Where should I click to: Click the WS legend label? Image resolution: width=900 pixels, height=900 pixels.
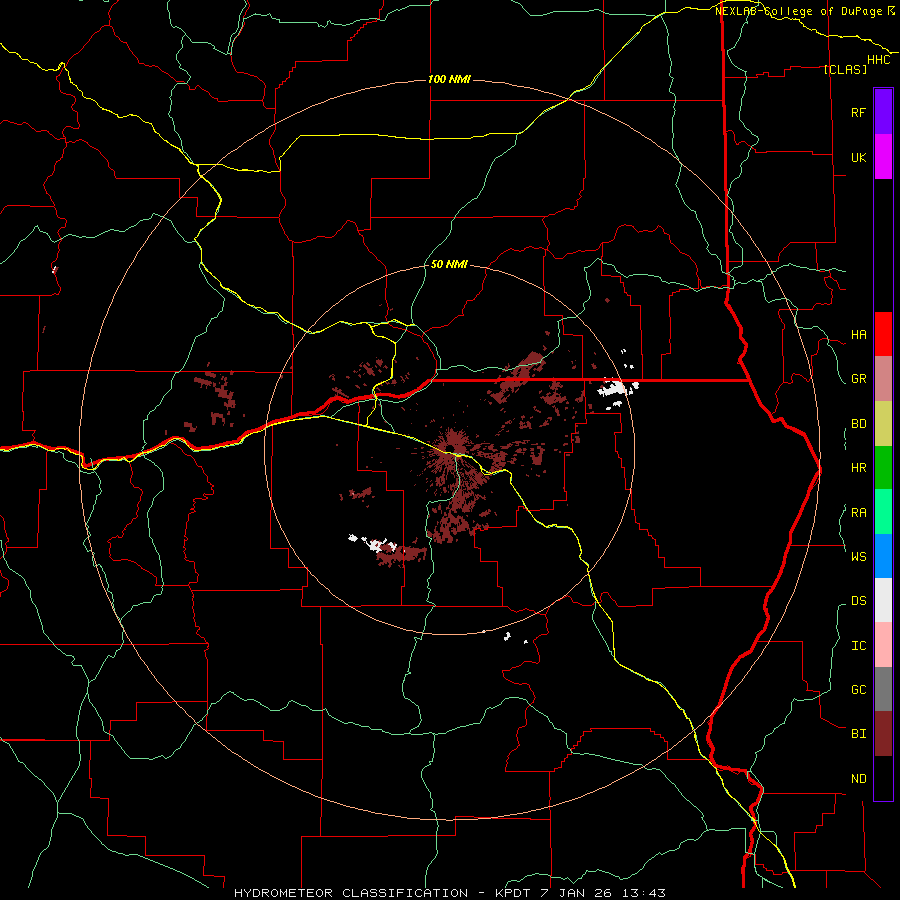tap(858, 557)
